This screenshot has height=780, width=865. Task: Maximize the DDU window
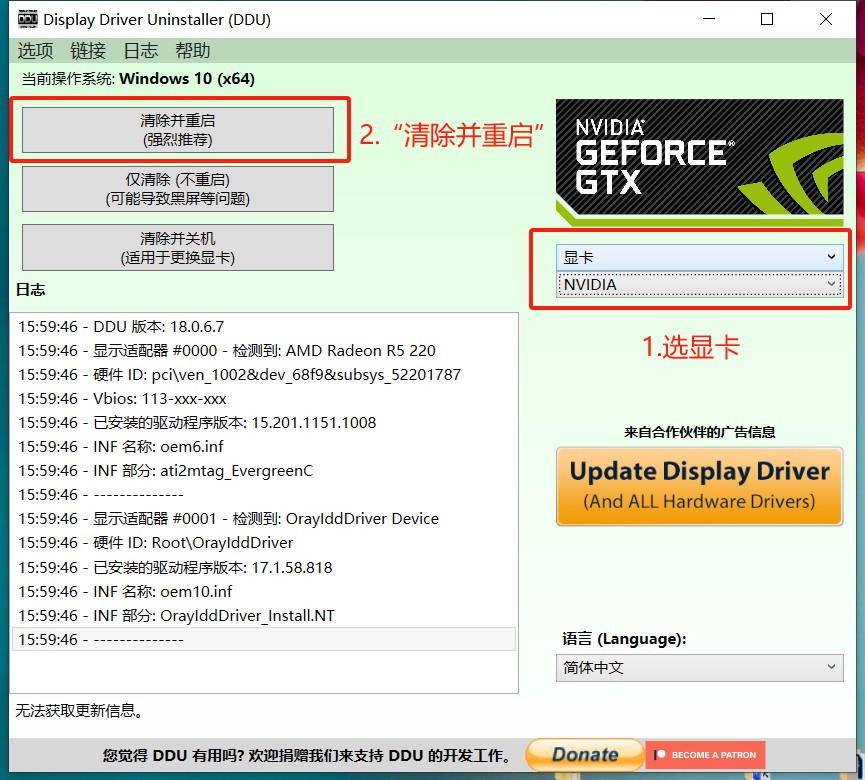[767, 19]
